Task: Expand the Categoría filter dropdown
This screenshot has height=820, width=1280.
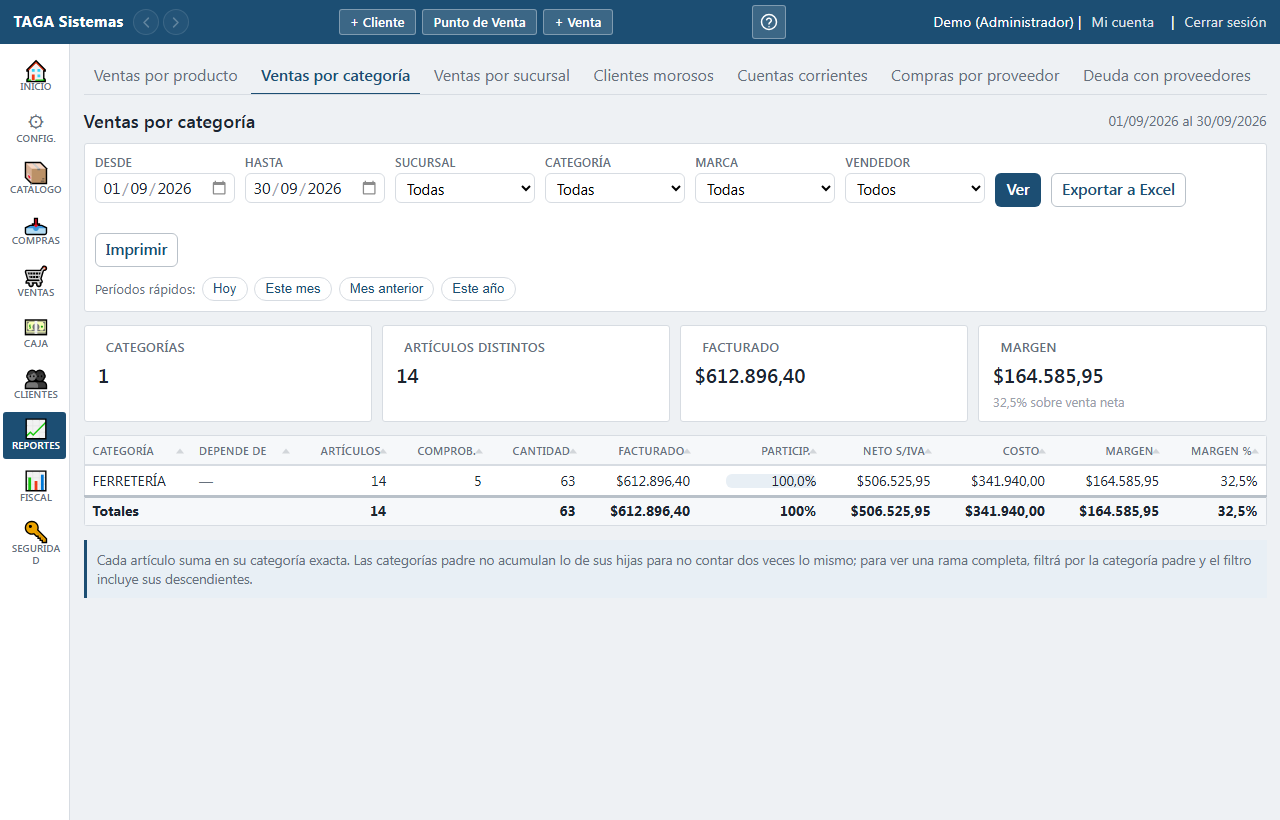Action: pyautogui.click(x=615, y=189)
